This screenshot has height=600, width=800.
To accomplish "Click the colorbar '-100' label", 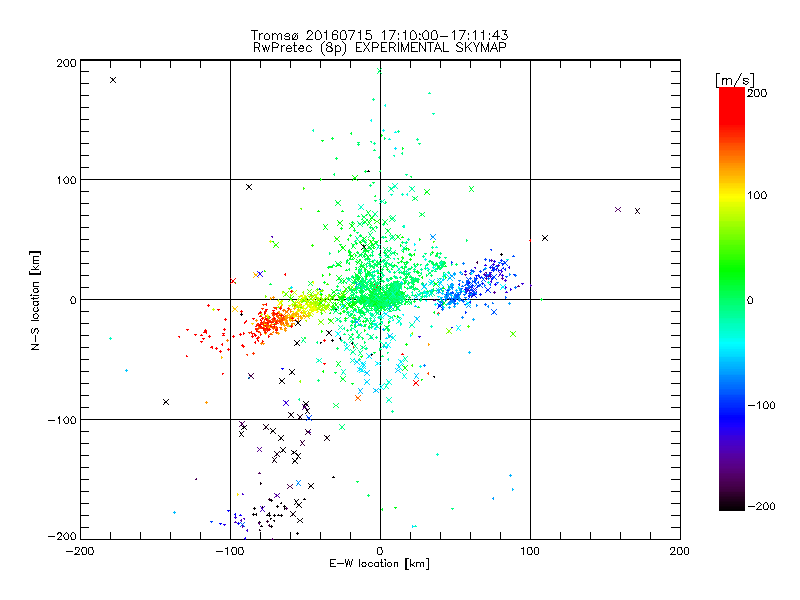I will click(761, 405).
